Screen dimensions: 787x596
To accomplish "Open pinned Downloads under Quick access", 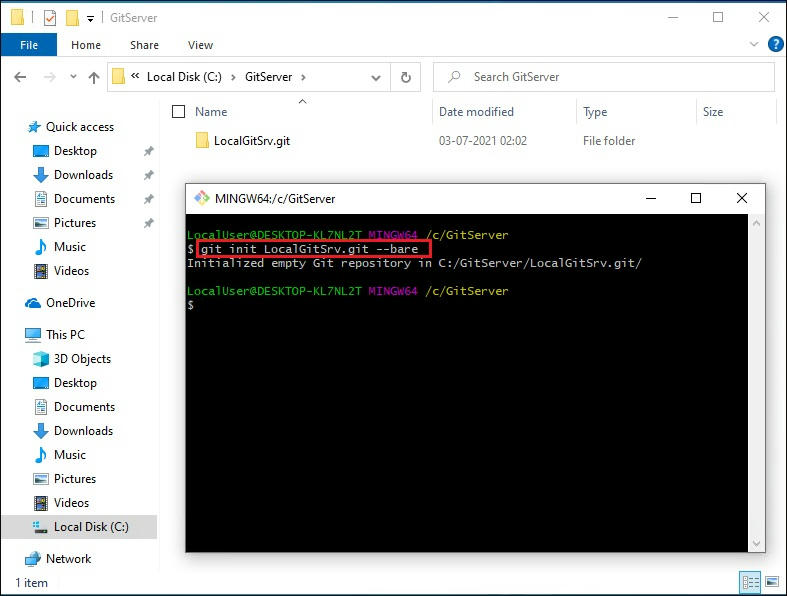I will 83,175.
